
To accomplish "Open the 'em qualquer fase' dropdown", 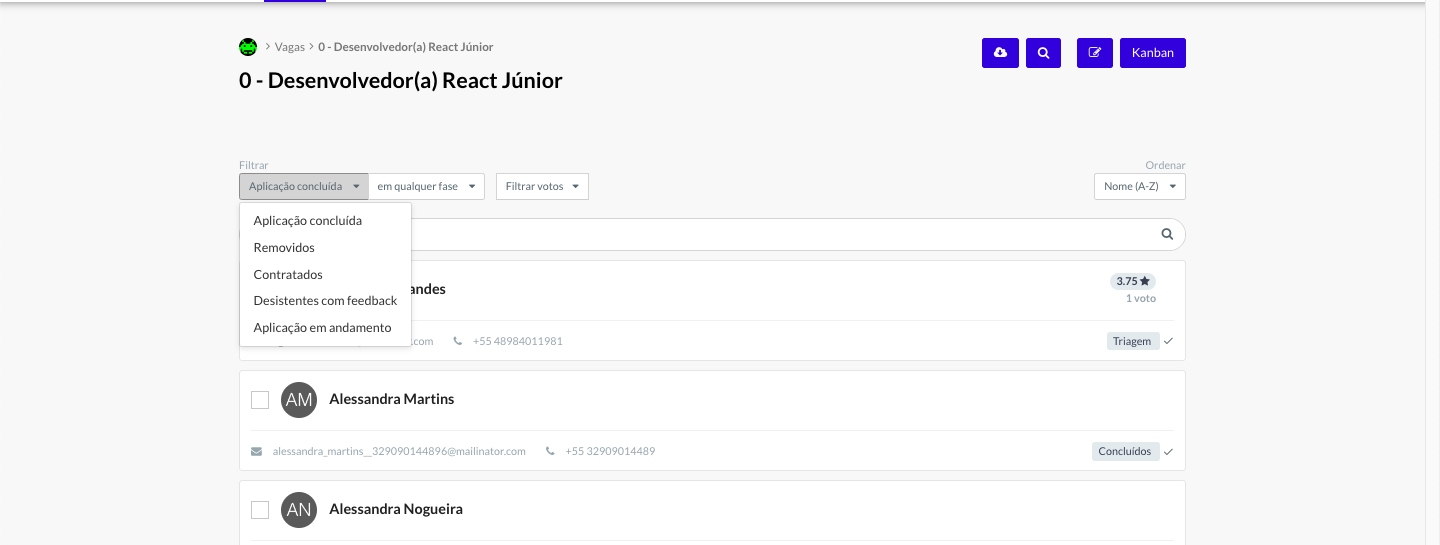I will pyautogui.click(x=426, y=186).
